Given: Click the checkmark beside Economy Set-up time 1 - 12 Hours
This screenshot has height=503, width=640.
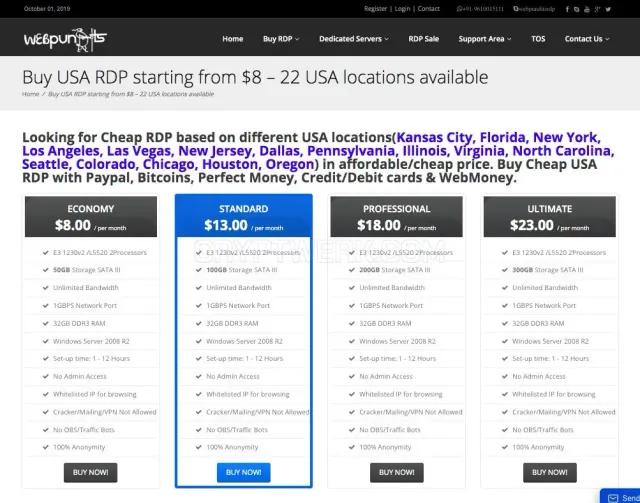Looking at the screenshot, I should pos(46,359).
